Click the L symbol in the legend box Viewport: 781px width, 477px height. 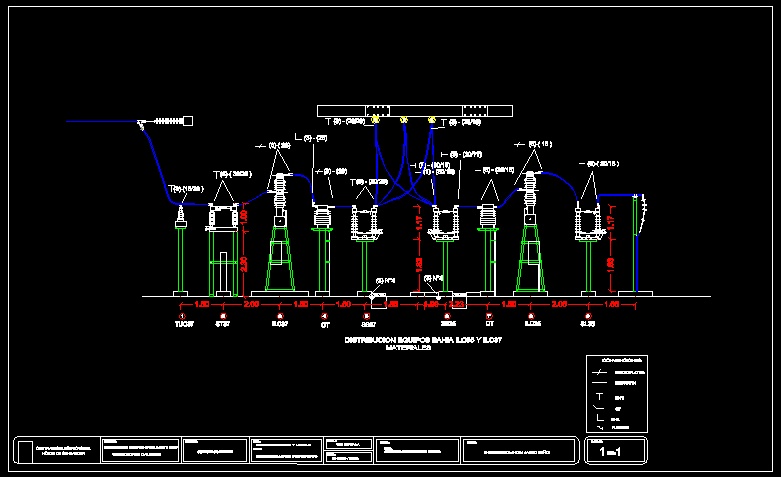[x=600, y=418]
